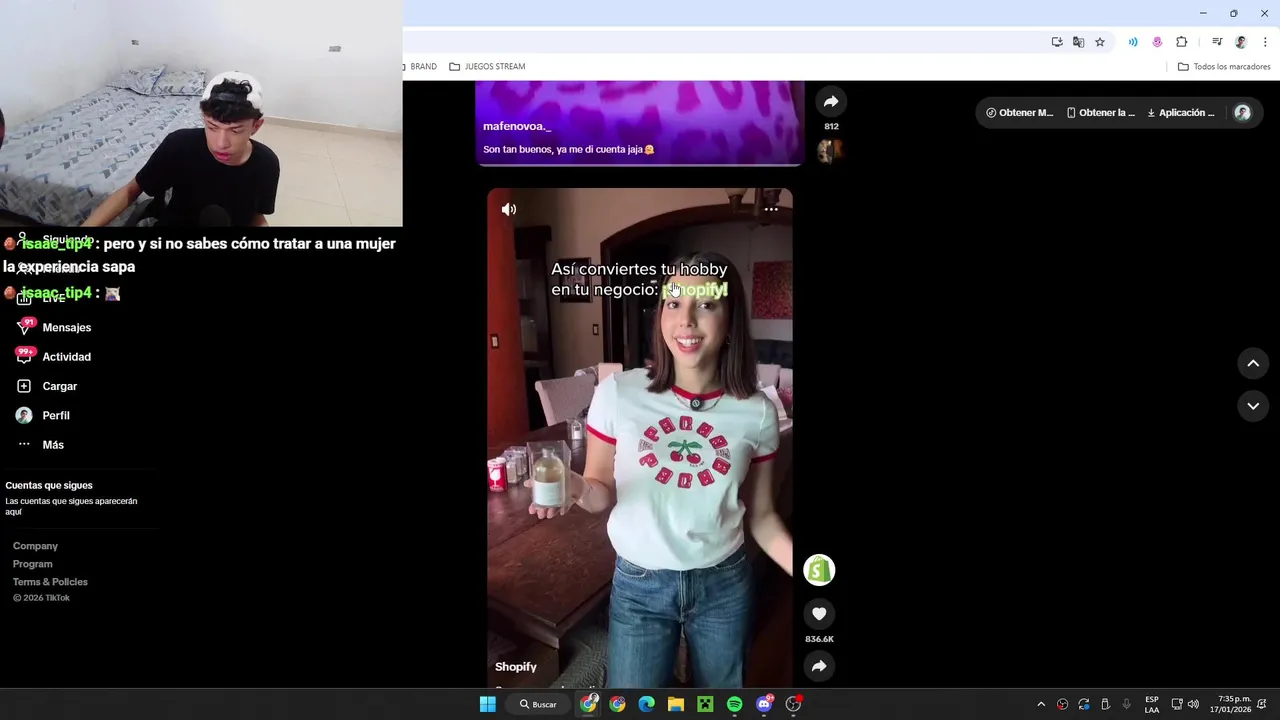Image resolution: width=1280 pixels, height=720 pixels.
Task: Click the Obtener la... phone app button
Action: coord(1100,113)
